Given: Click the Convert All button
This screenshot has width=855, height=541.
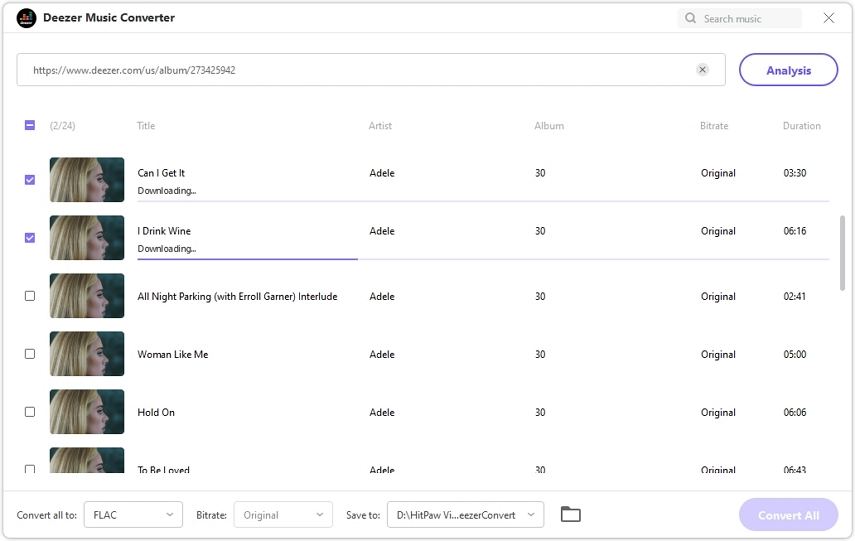Looking at the screenshot, I should point(788,515).
